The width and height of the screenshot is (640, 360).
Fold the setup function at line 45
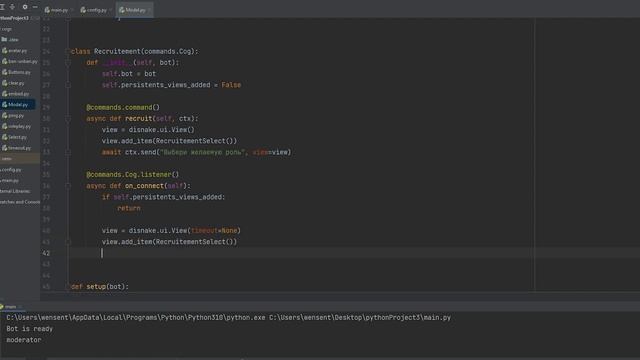[x=68, y=287]
